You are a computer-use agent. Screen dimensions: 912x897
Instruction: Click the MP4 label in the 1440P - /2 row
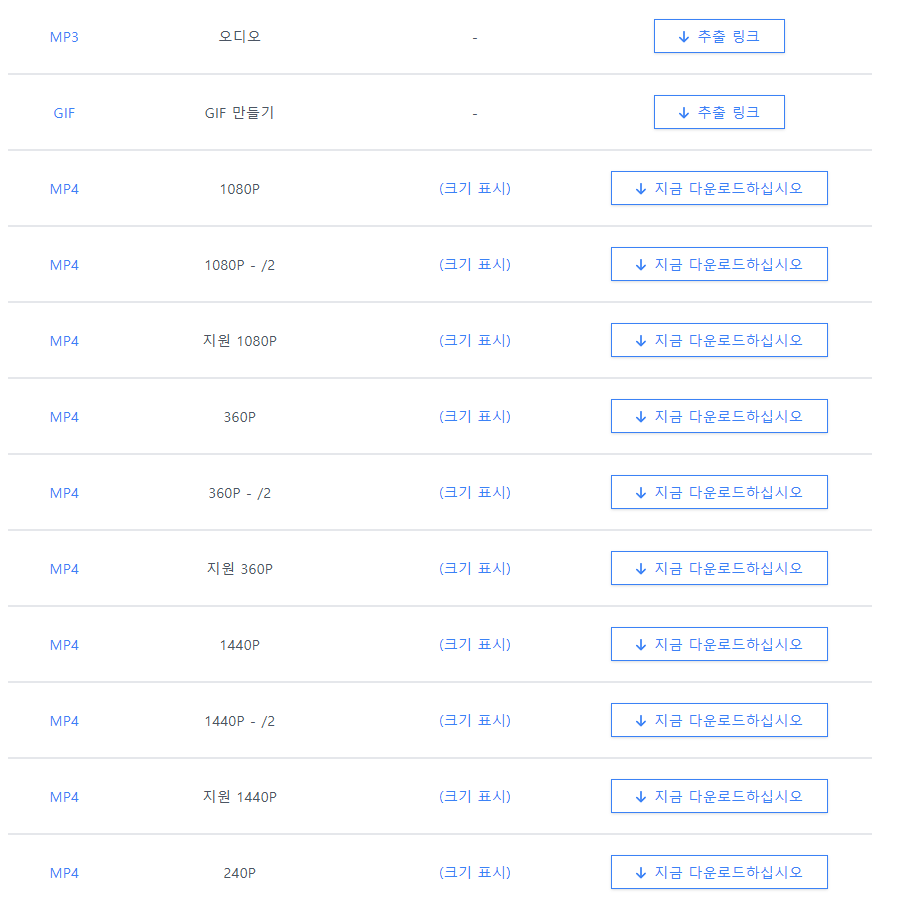pyautogui.click(x=64, y=721)
